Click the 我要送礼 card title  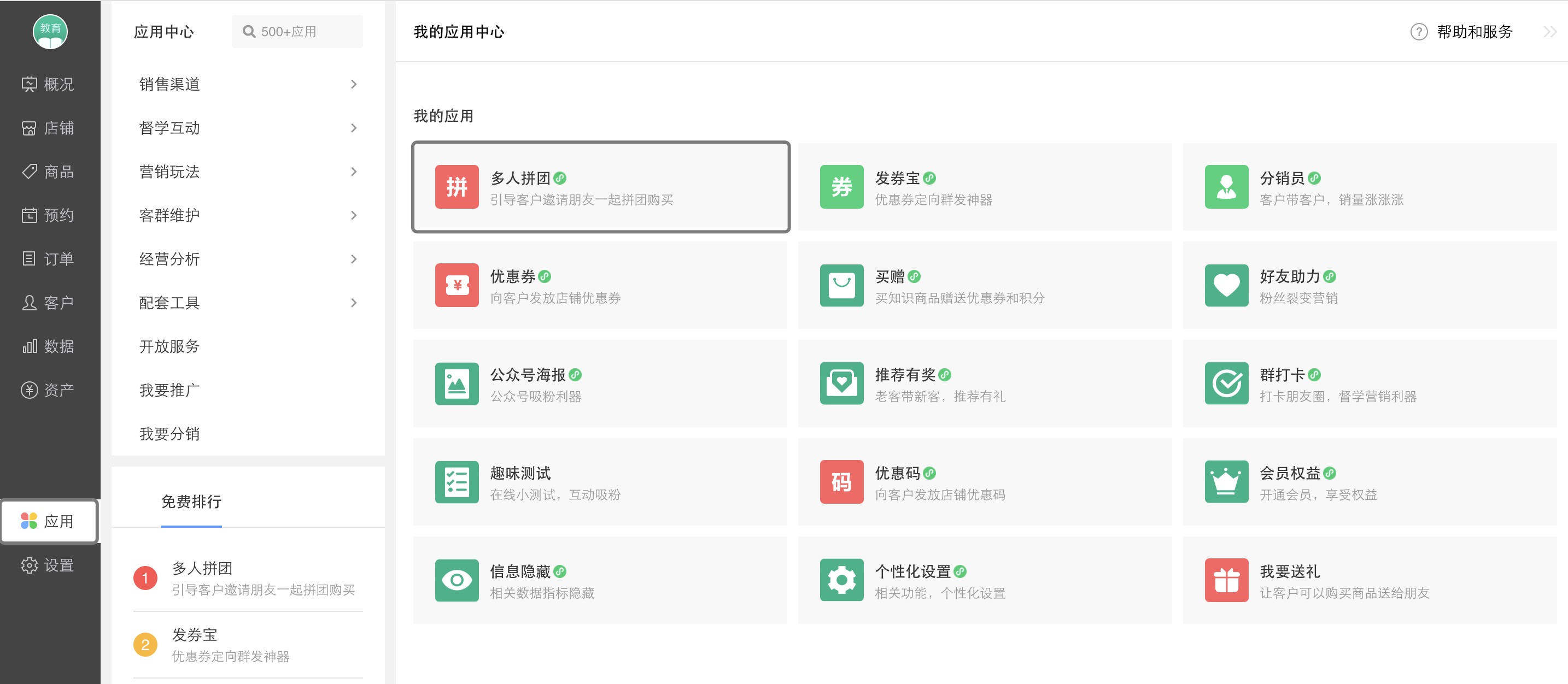tap(1290, 571)
